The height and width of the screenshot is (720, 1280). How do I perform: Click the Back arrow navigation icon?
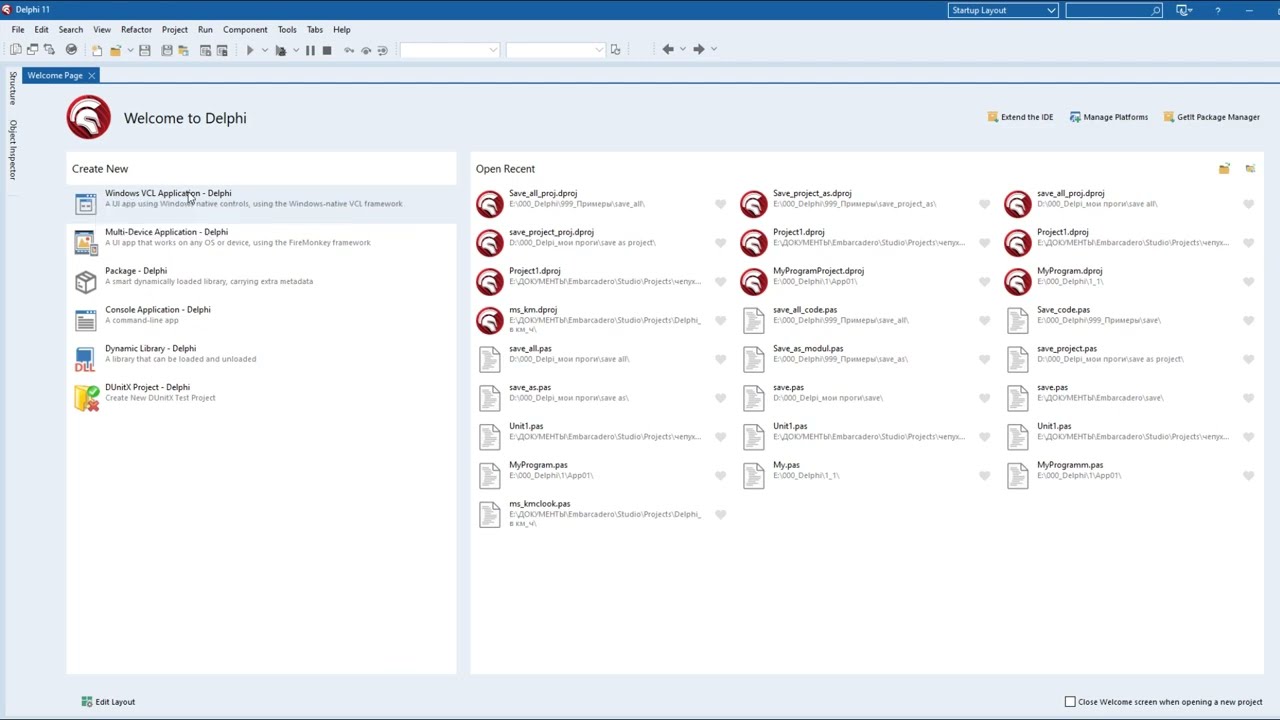click(x=668, y=49)
